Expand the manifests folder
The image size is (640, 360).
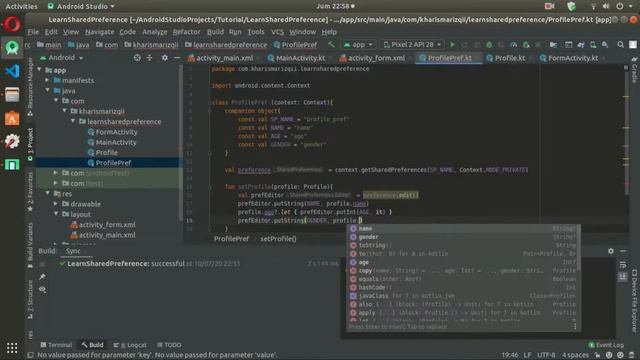coord(48,80)
